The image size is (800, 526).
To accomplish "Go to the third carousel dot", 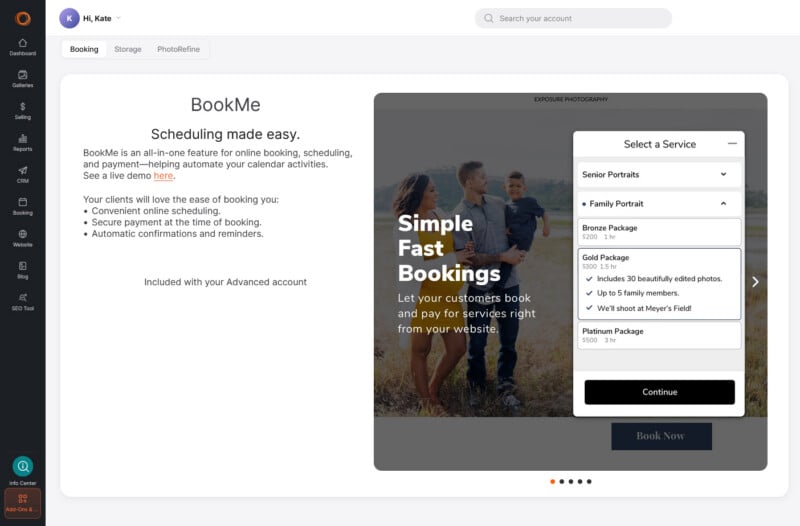I will tap(571, 481).
